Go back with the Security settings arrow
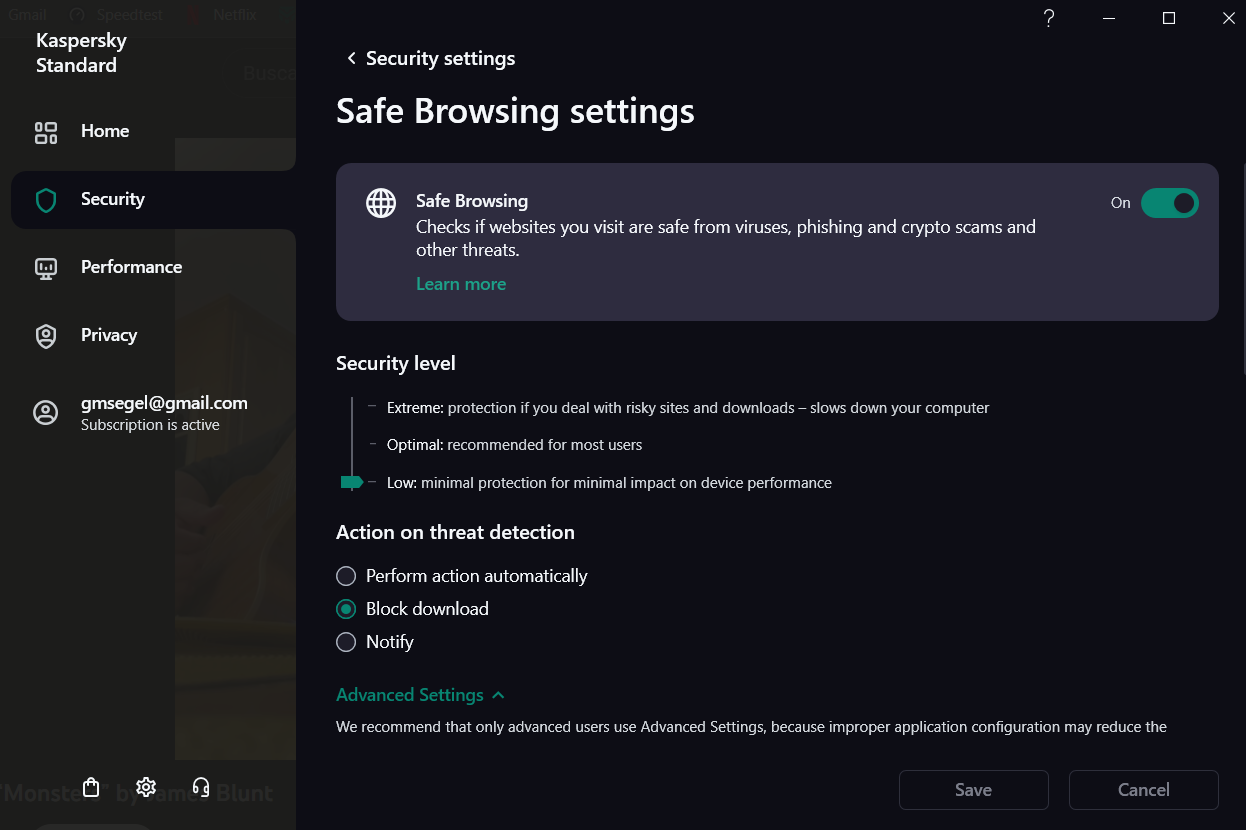This screenshot has width=1246, height=830. tap(351, 59)
